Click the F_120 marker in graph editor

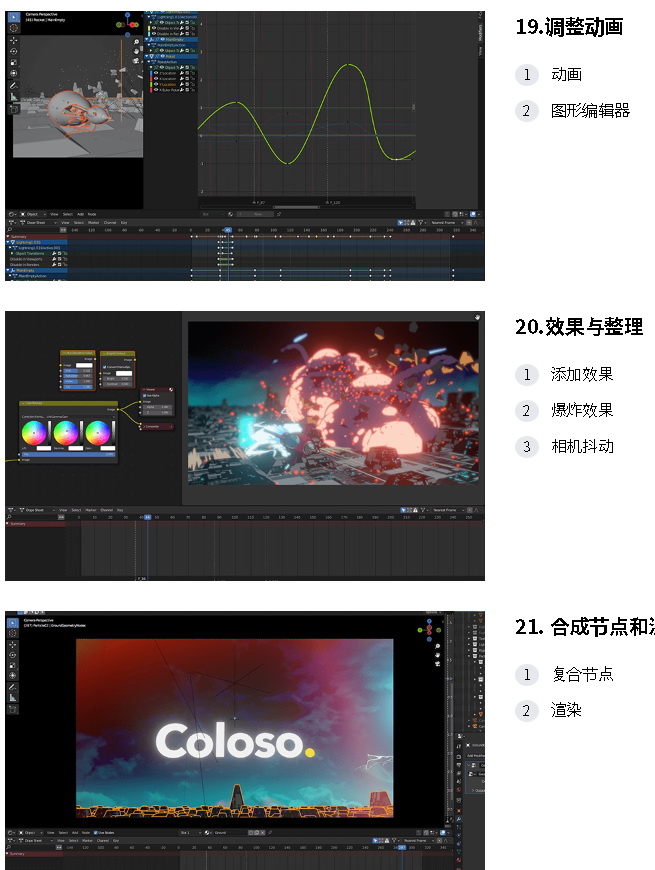[333, 203]
